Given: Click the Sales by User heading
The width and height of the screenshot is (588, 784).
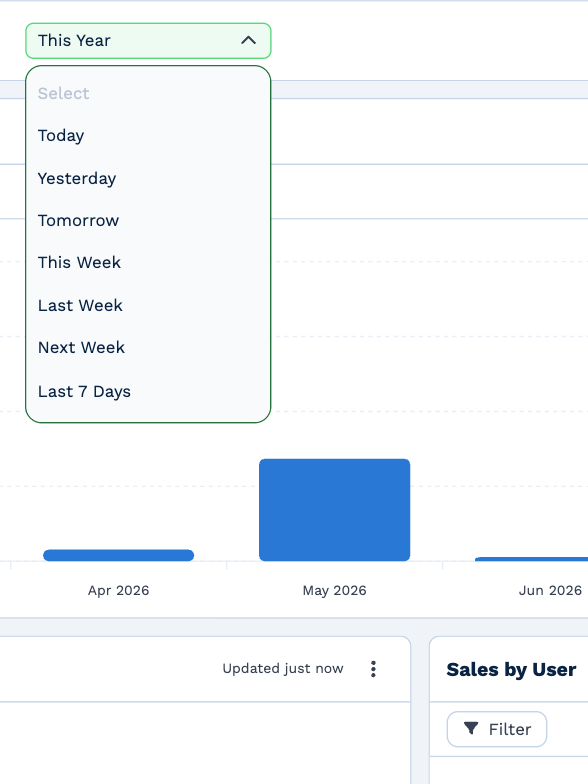Looking at the screenshot, I should click(511, 670).
